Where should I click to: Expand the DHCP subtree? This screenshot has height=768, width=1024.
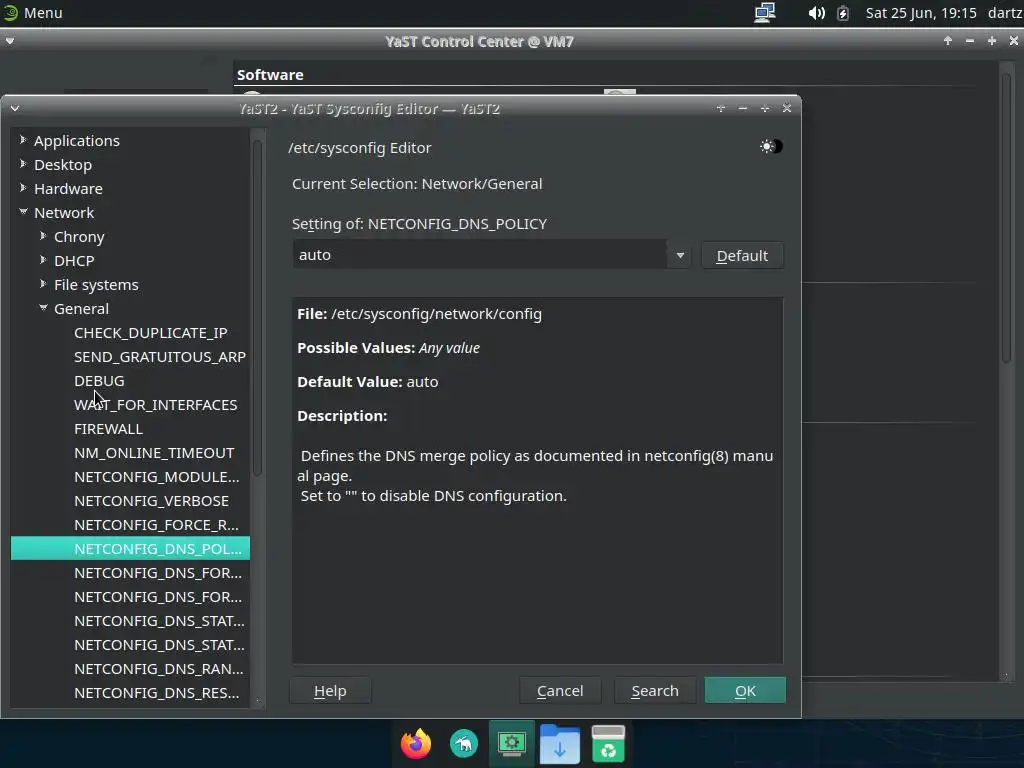43,259
